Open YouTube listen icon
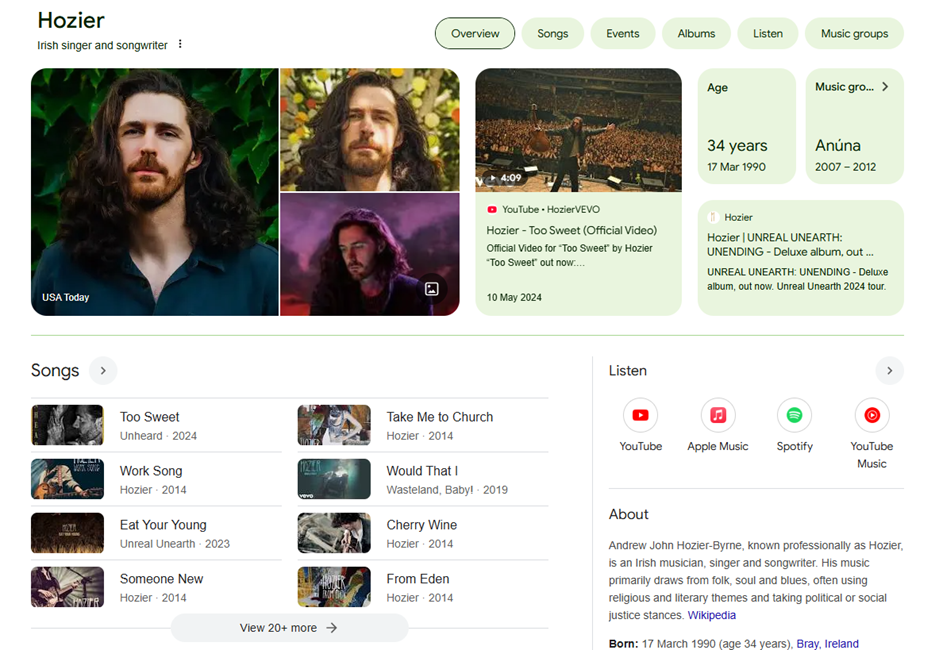The height and width of the screenshot is (650, 939). point(640,415)
